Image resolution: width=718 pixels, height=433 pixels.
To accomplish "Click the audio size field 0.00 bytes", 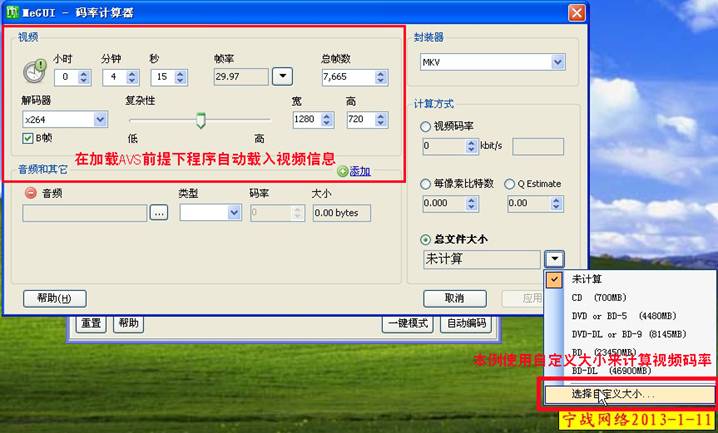I will click(342, 213).
